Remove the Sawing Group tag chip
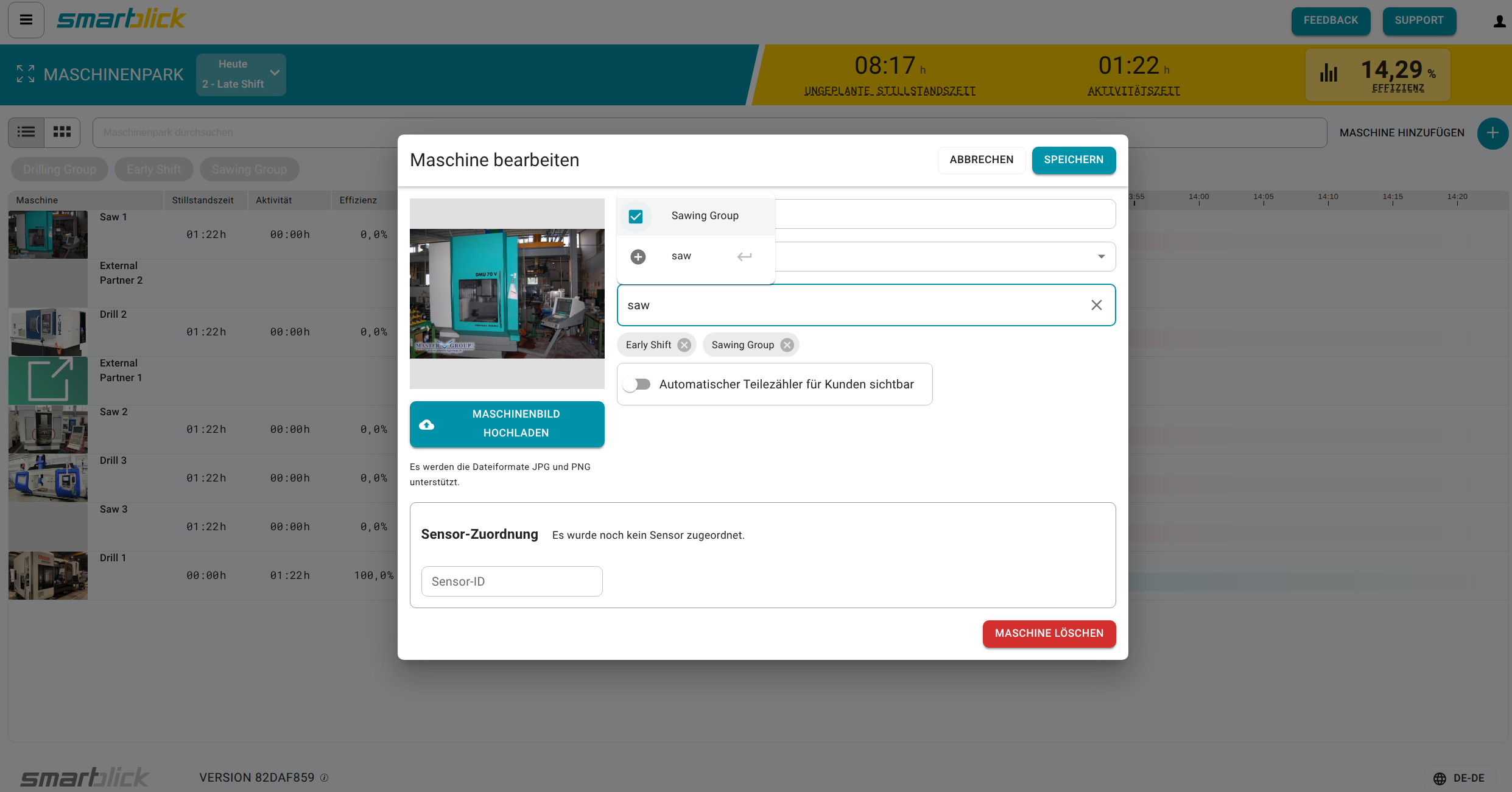Viewport: 1512px width, 792px height. click(x=787, y=345)
